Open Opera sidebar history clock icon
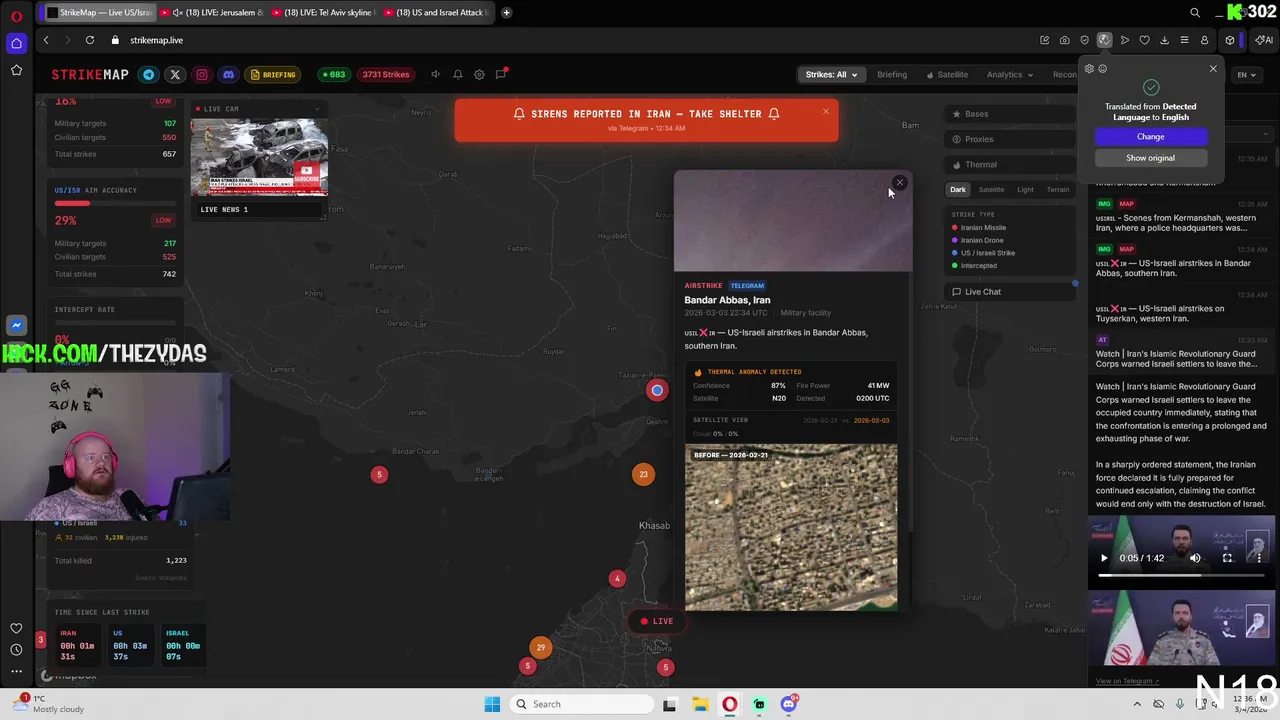The image size is (1280, 720). coord(16,650)
